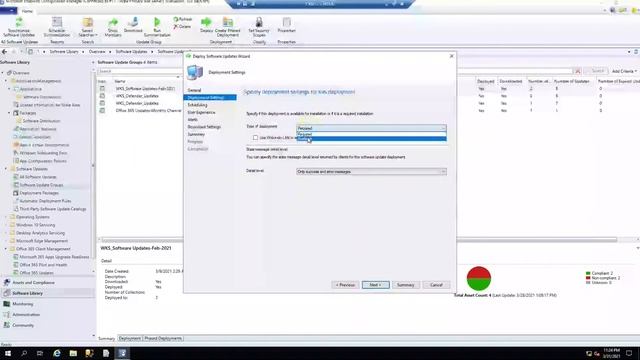Click the Previous wizard button
Screen dimensions: 640x360
345,285
